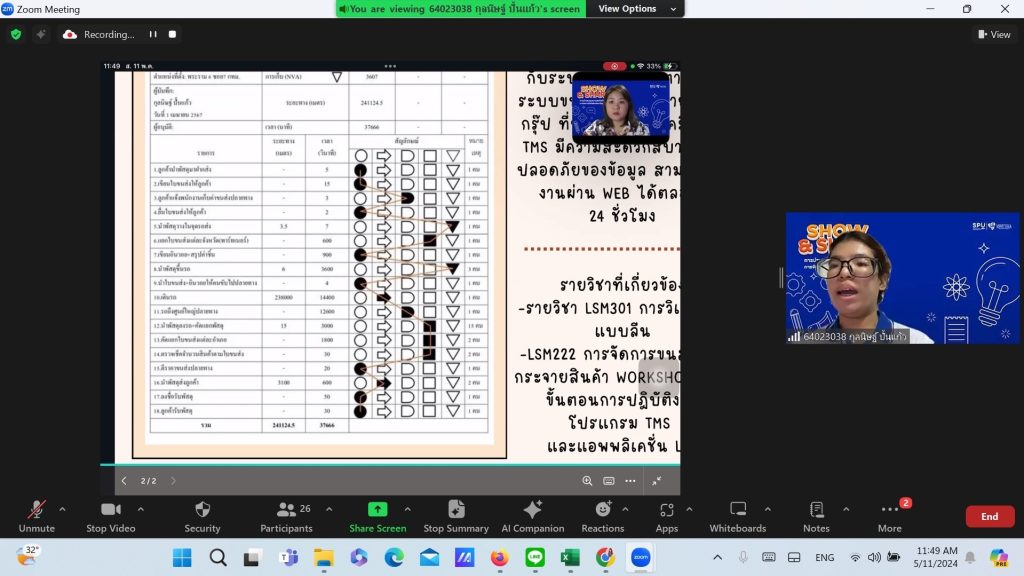This screenshot has width=1024, height=576.
Task: Click the red End meeting button
Action: [x=989, y=516]
